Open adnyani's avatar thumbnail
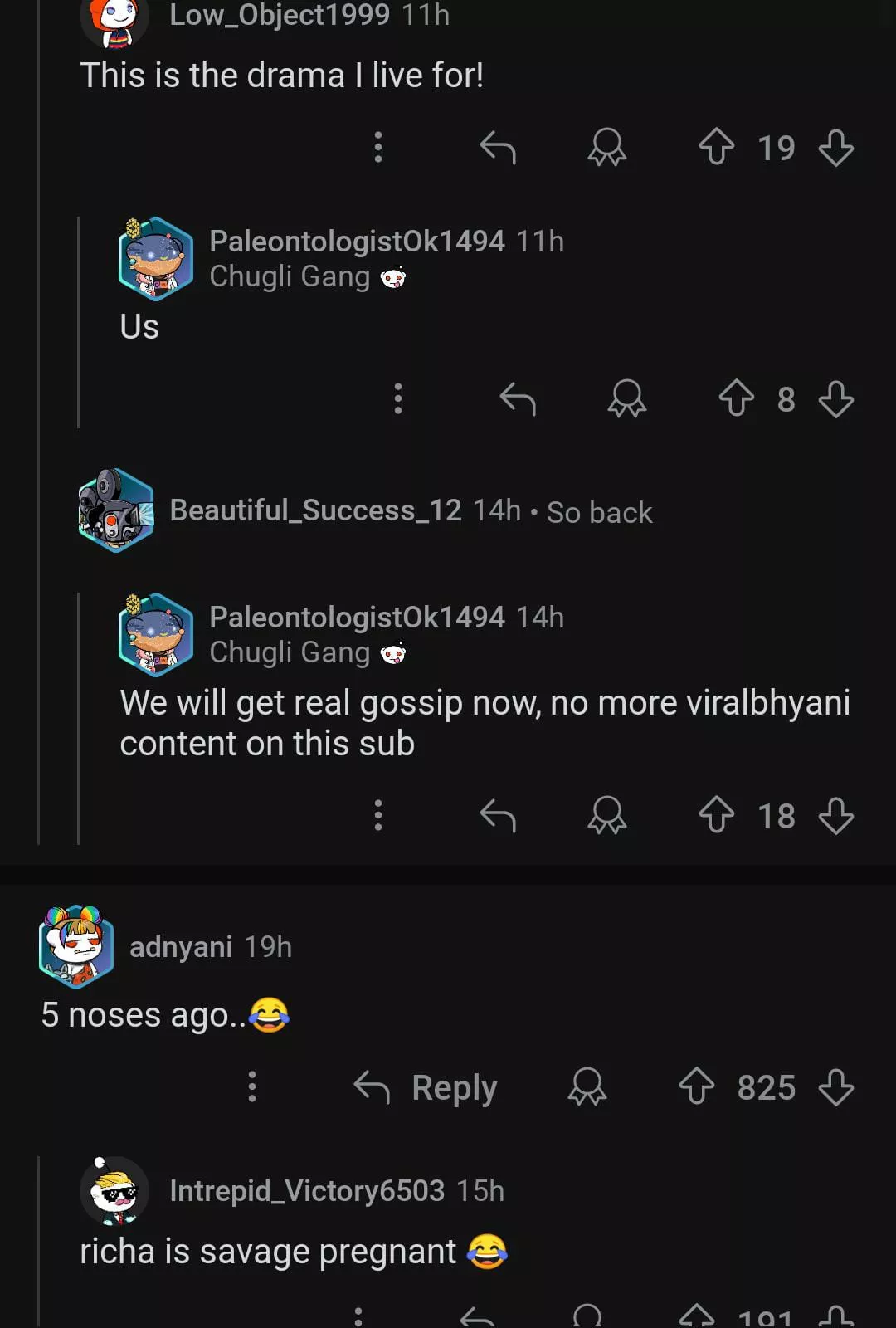The width and height of the screenshot is (896, 1328). point(76,946)
